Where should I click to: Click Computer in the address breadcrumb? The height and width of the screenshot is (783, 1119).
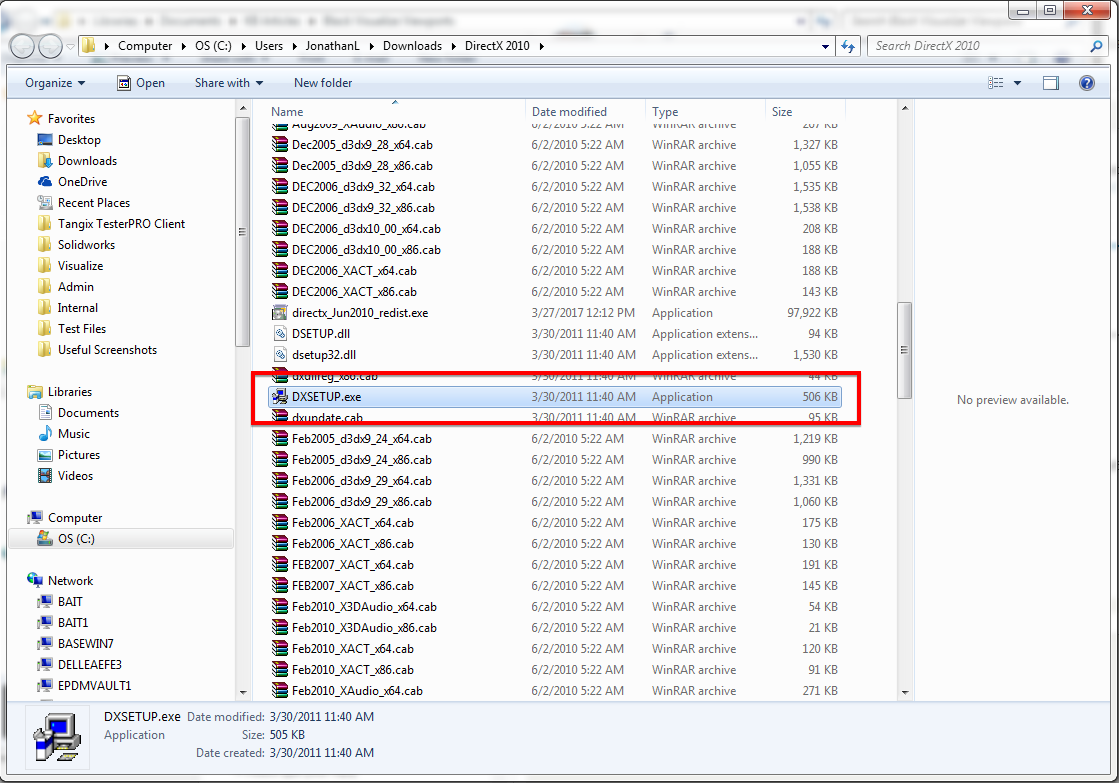(145, 46)
